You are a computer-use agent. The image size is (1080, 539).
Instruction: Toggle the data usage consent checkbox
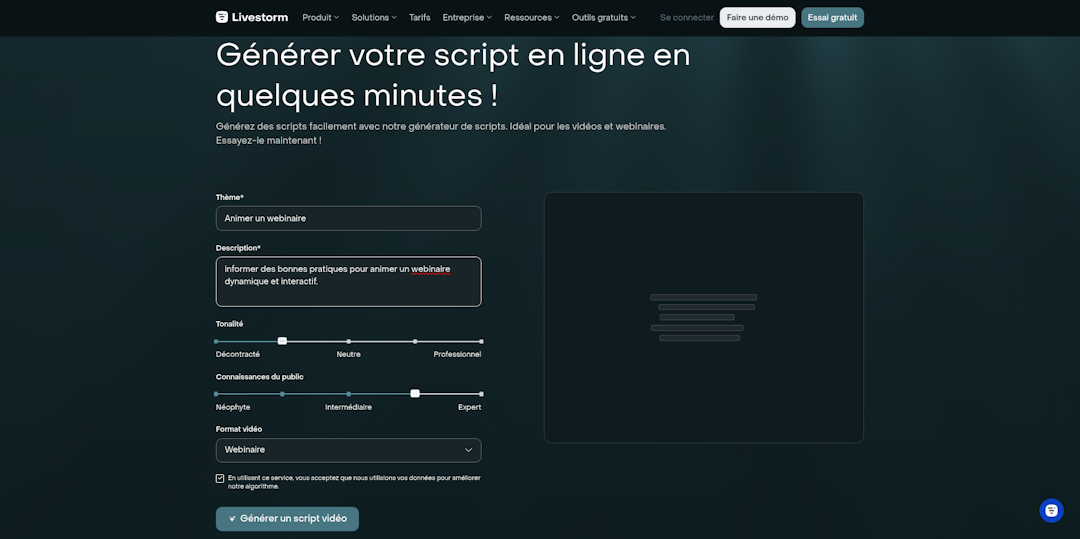coord(220,478)
